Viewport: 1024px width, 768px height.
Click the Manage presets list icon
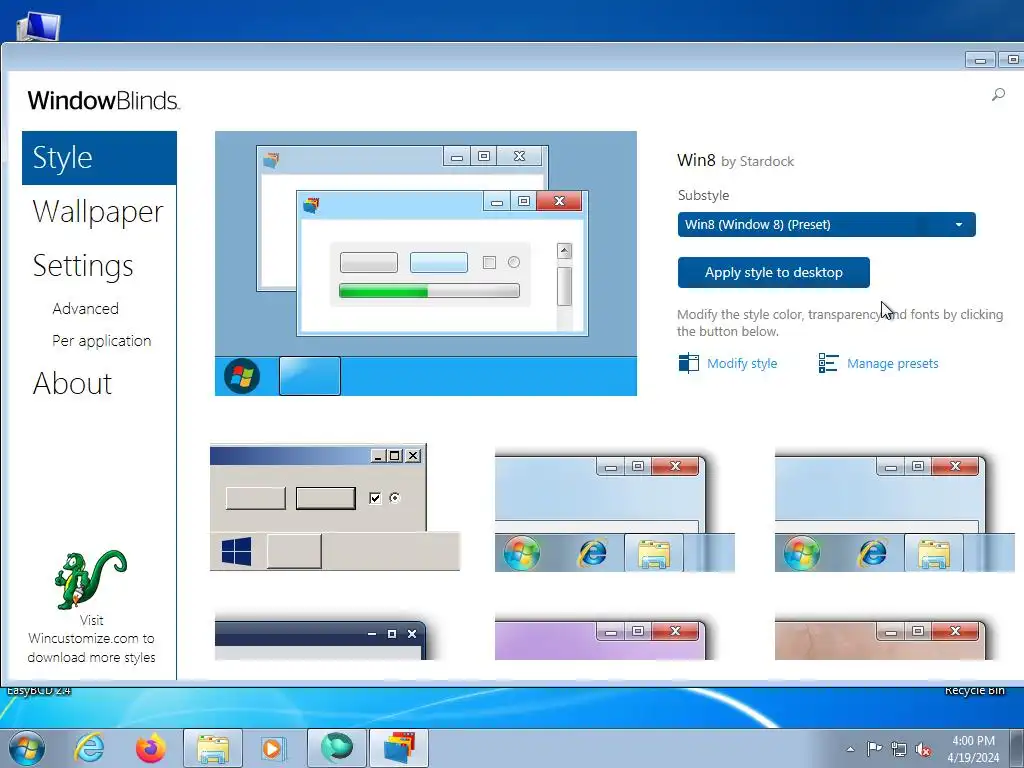828,363
